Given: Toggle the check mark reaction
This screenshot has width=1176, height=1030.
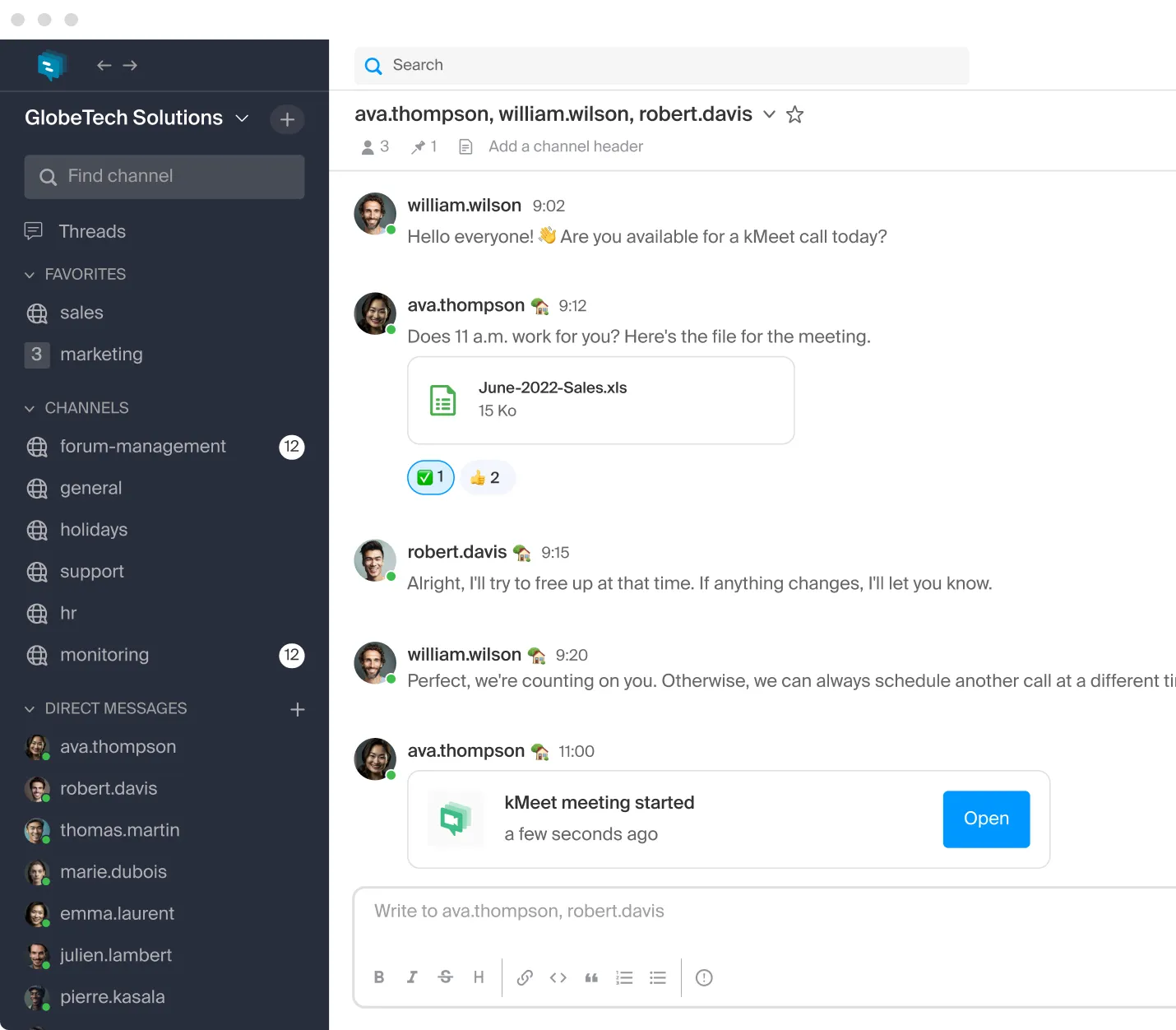Looking at the screenshot, I should tap(431, 477).
